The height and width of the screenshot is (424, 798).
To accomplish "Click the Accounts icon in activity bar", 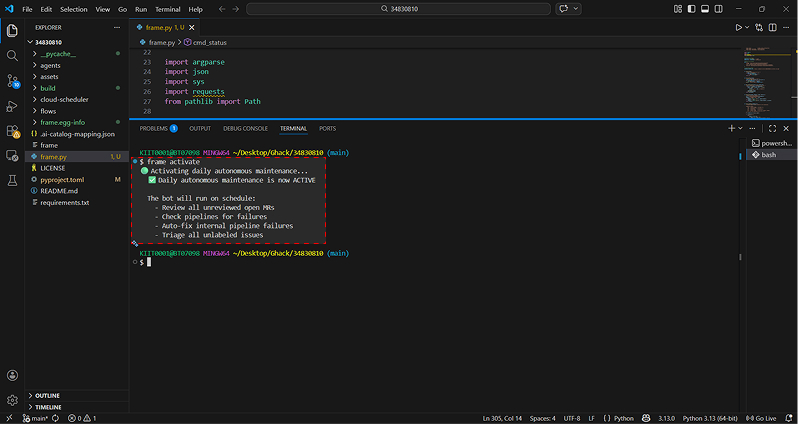I will point(12,375).
